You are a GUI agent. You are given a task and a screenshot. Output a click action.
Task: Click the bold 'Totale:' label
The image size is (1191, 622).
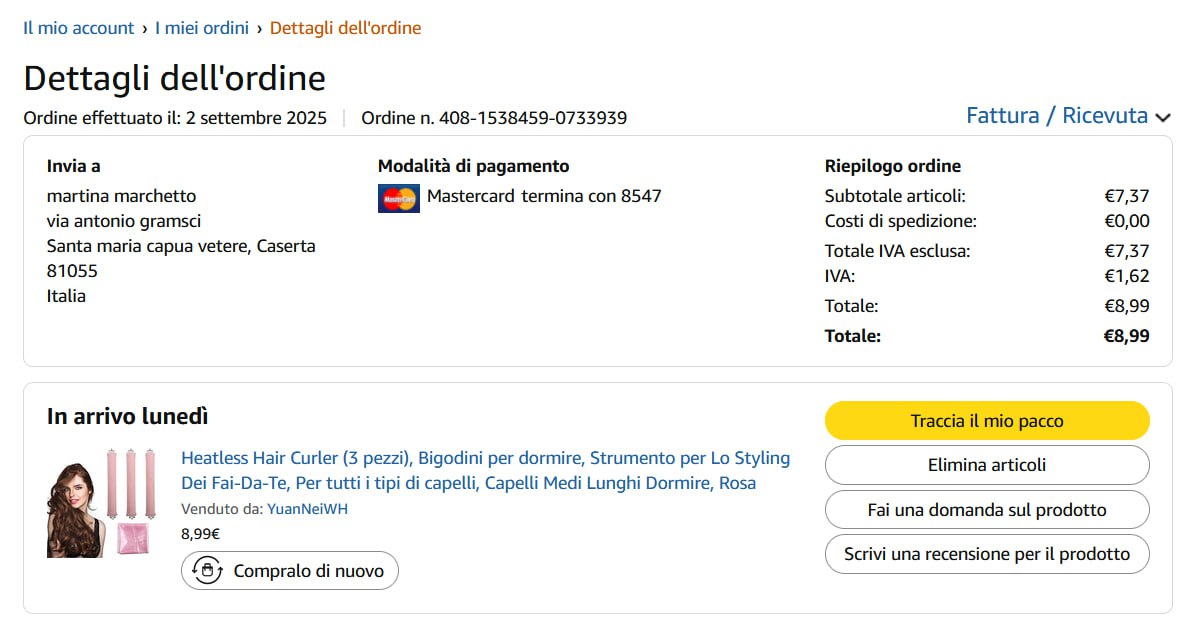853,336
